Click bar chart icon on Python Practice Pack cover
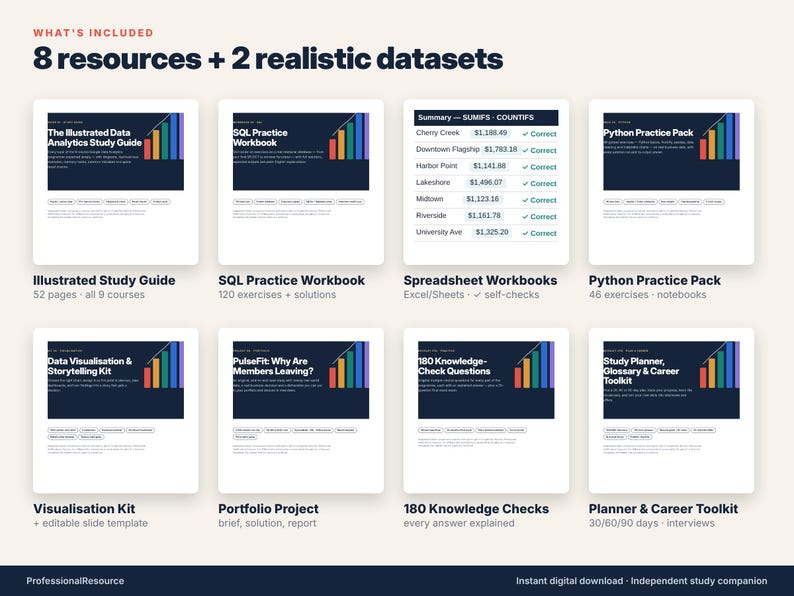Viewport: 794px width, 596px height. click(x=720, y=136)
